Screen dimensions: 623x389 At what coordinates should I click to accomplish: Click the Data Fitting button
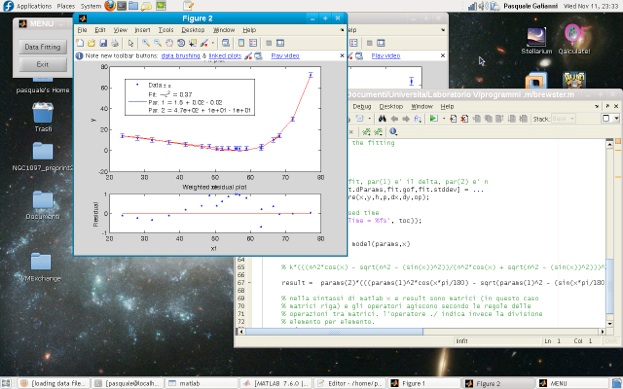click(43, 47)
